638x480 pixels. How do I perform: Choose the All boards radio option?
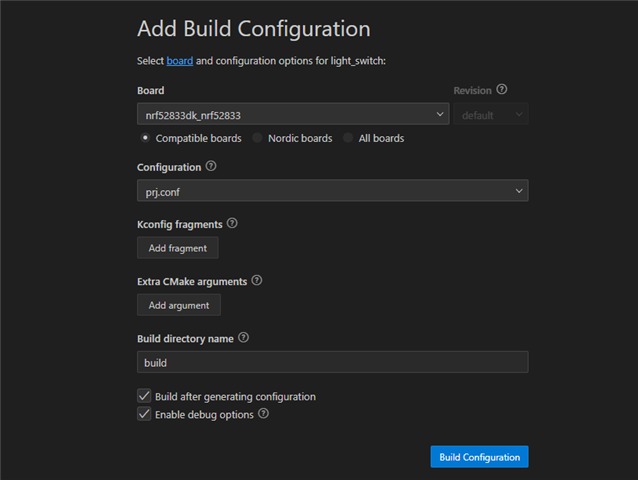[x=348, y=138]
